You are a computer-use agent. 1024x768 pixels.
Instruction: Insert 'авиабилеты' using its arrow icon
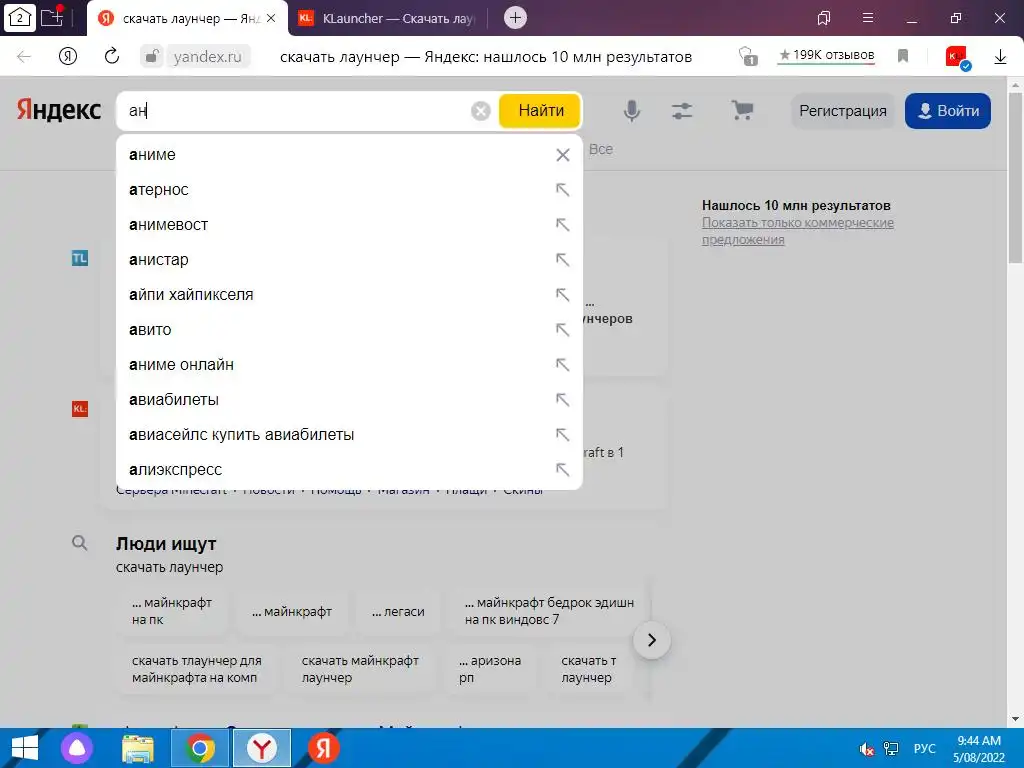tap(562, 399)
